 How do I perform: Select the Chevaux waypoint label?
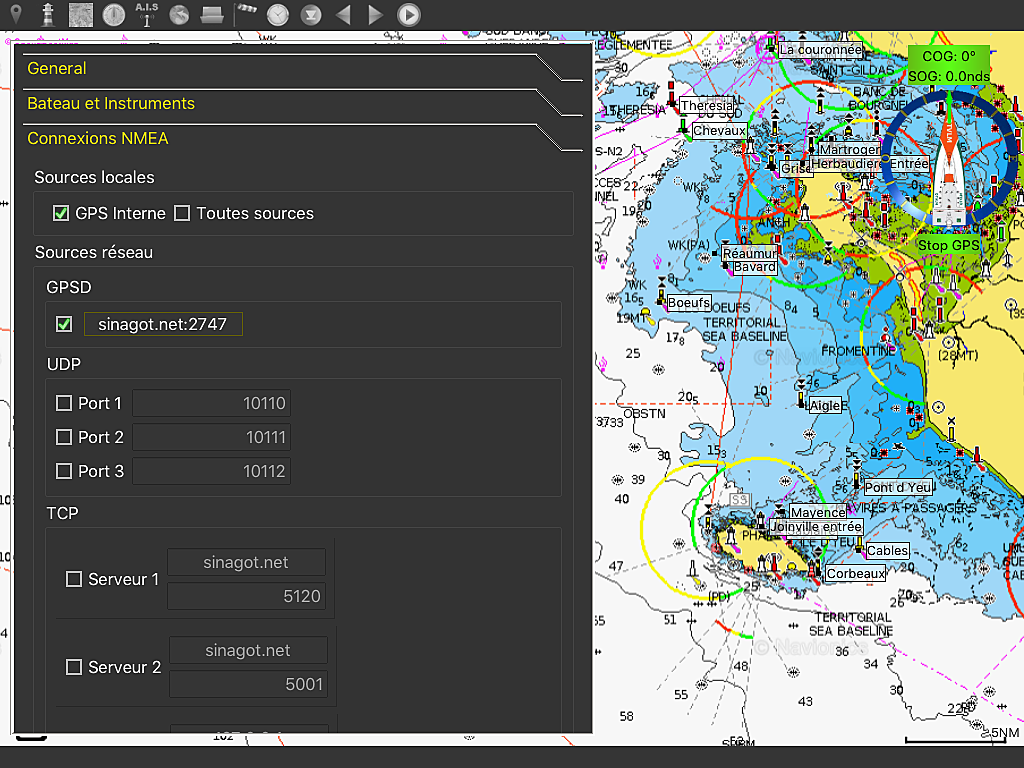pyautogui.click(x=719, y=131)
